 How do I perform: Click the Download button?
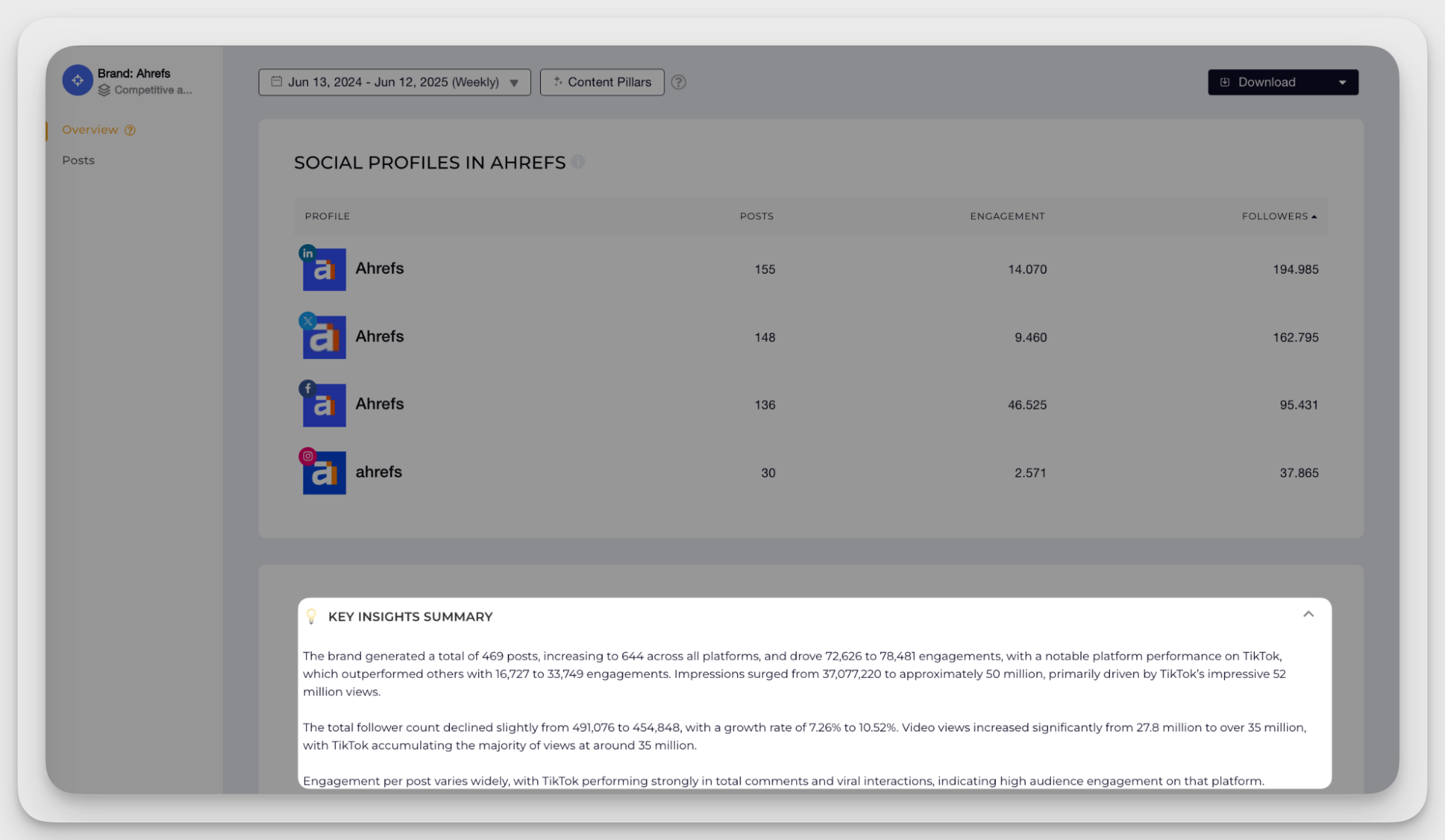pyautogui.click(x=1283, y=83)
